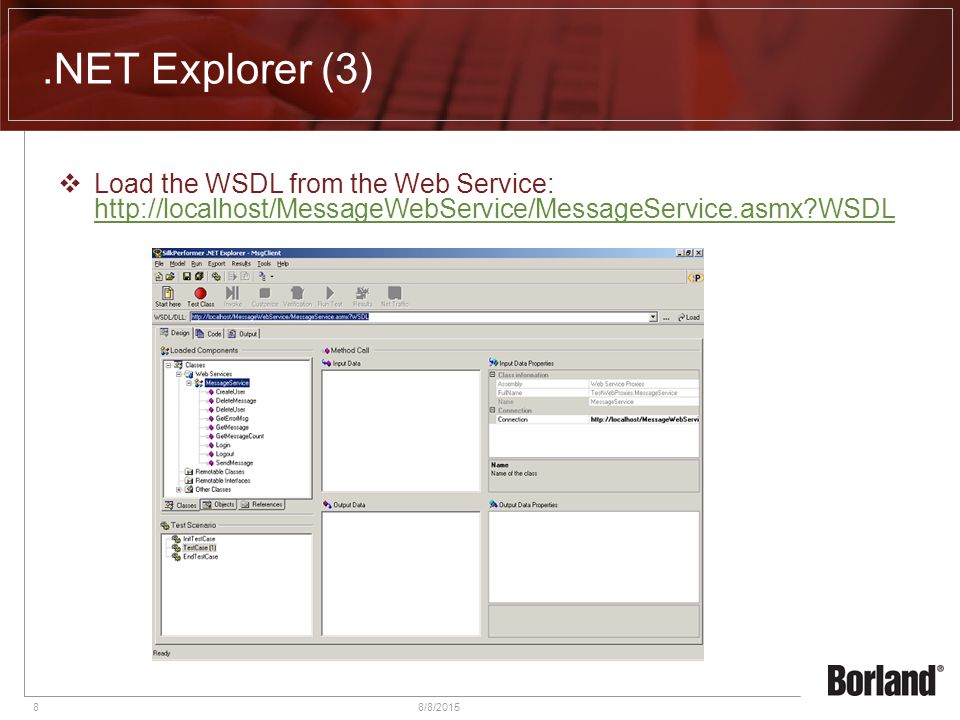960x720 pixels.
Task: Select TestCase (1) in Test Scenario
Action: click(199, 548)
